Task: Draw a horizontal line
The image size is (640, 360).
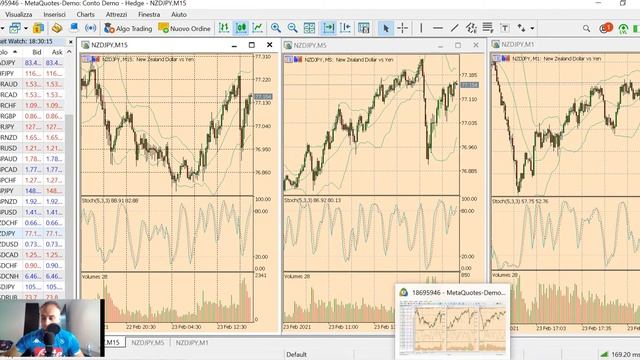Action: point(438,28)
